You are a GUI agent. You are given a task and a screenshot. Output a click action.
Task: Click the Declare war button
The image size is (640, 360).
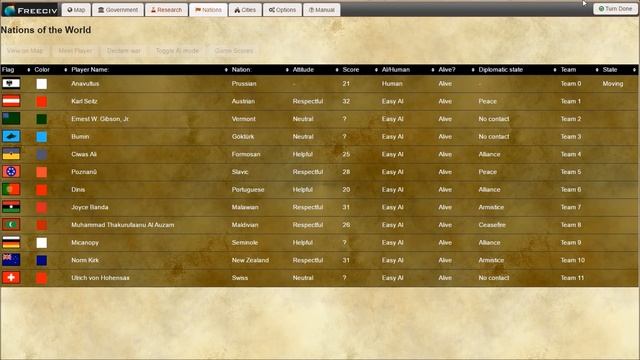point(124,51)
